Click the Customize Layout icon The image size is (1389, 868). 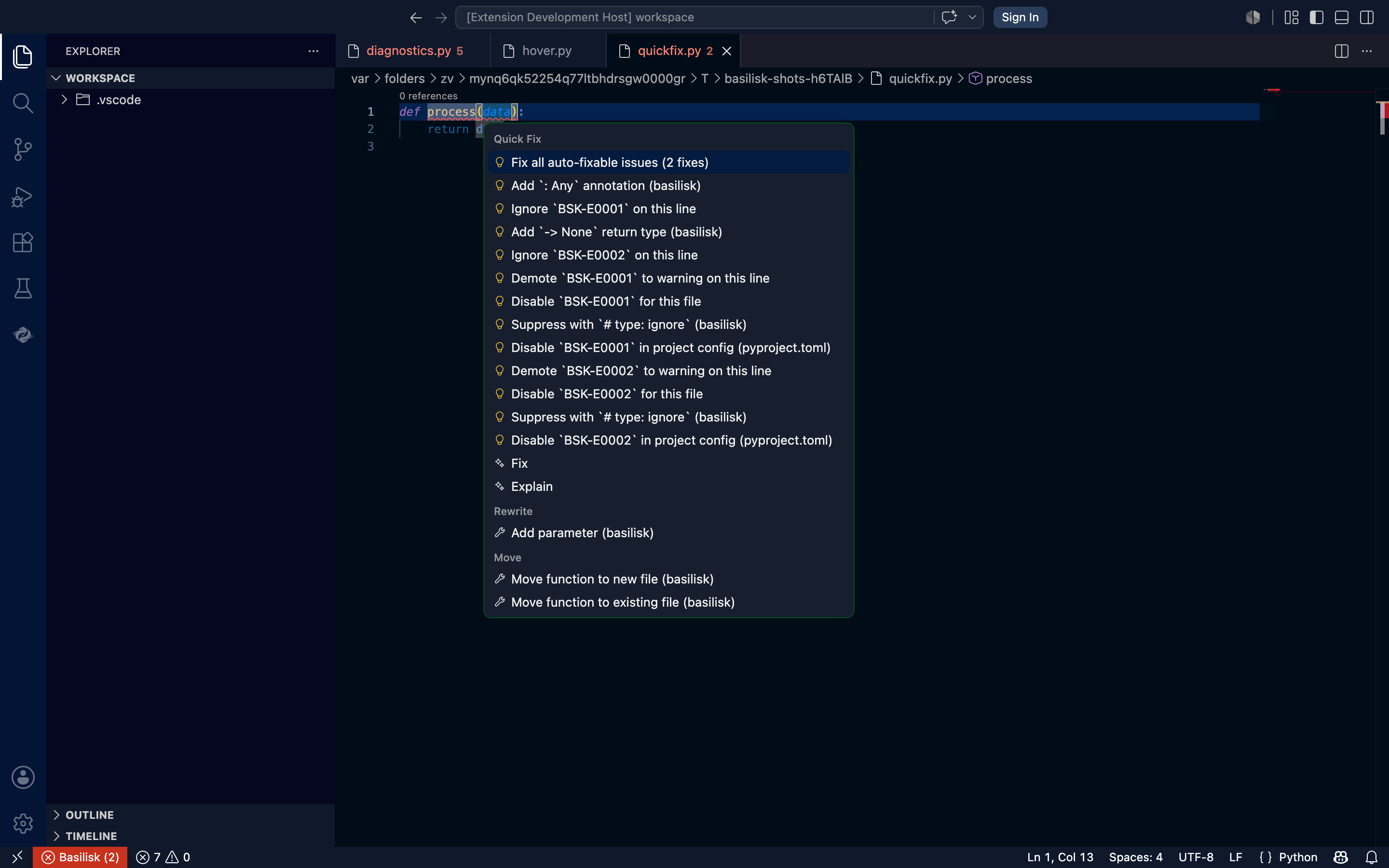point(1292,17)
